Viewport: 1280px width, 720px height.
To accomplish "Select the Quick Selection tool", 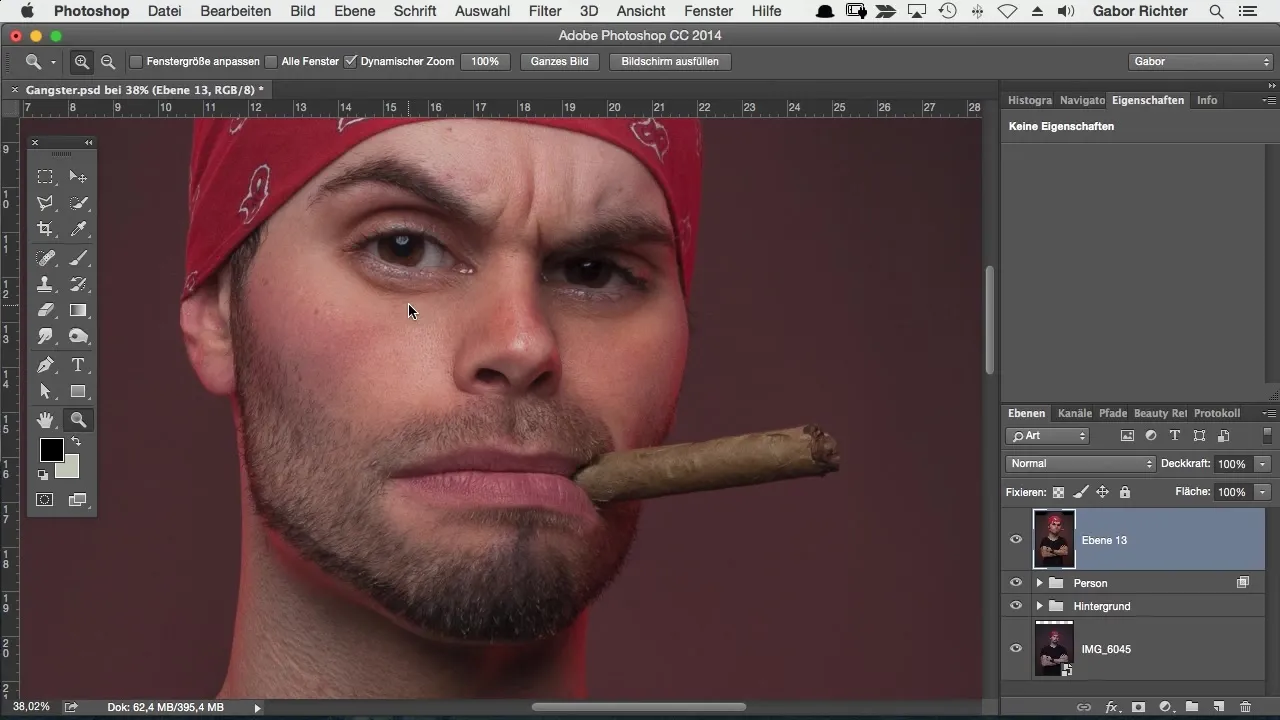I will click(x=78, y=203).
